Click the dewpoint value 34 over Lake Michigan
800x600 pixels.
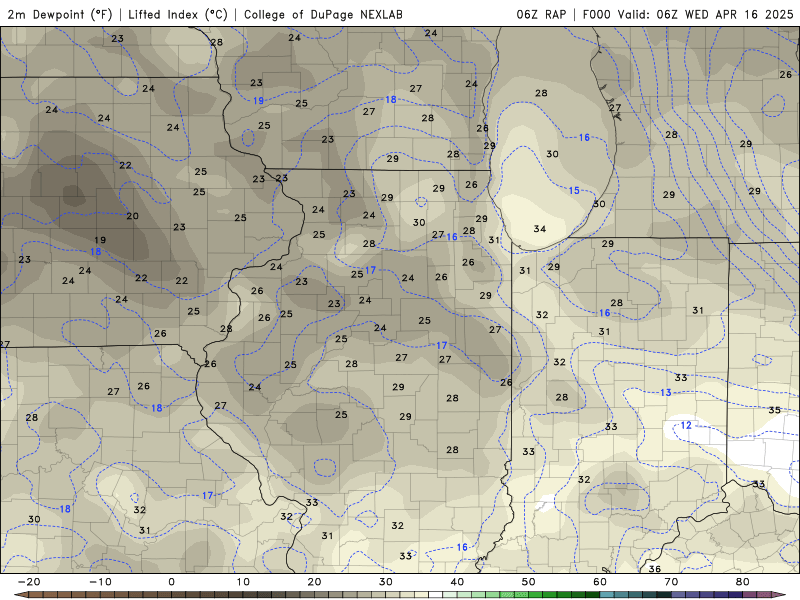tap(540, 229)
